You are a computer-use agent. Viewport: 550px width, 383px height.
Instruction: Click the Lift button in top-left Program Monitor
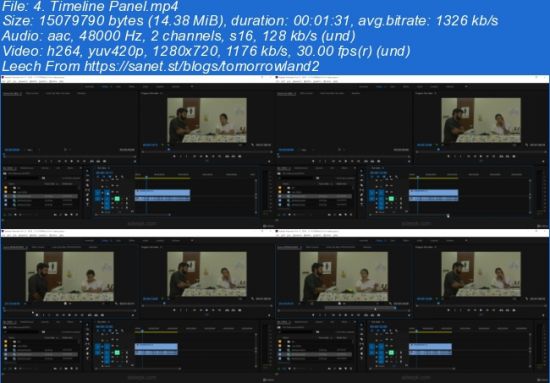(x=227, y=156)
